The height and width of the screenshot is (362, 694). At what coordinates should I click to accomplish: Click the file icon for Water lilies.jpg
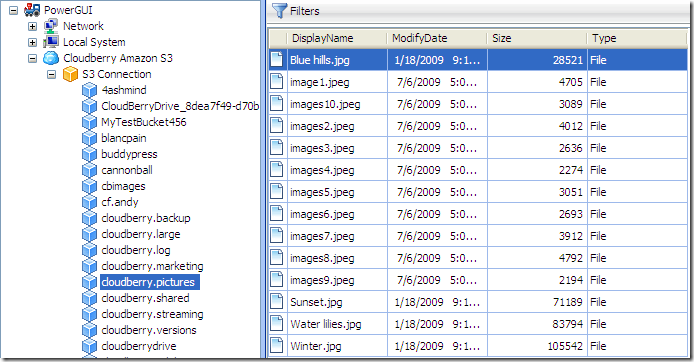277,324
